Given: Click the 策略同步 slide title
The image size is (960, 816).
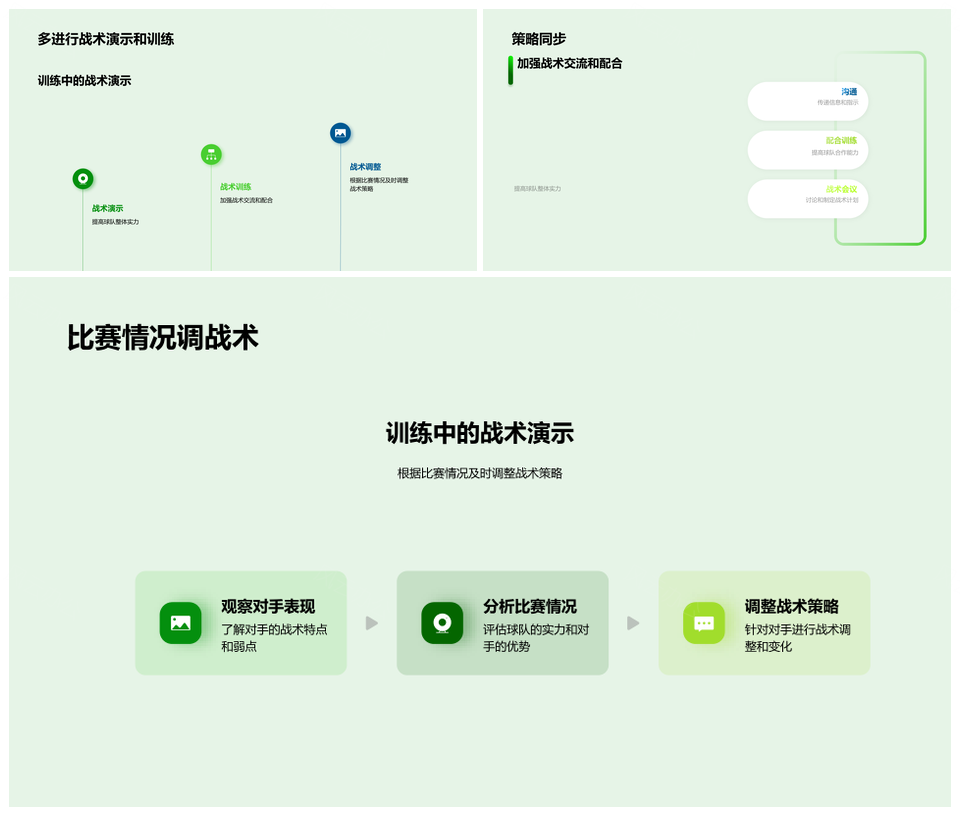Looking at the screenshot, I should [x=539, y=39].
